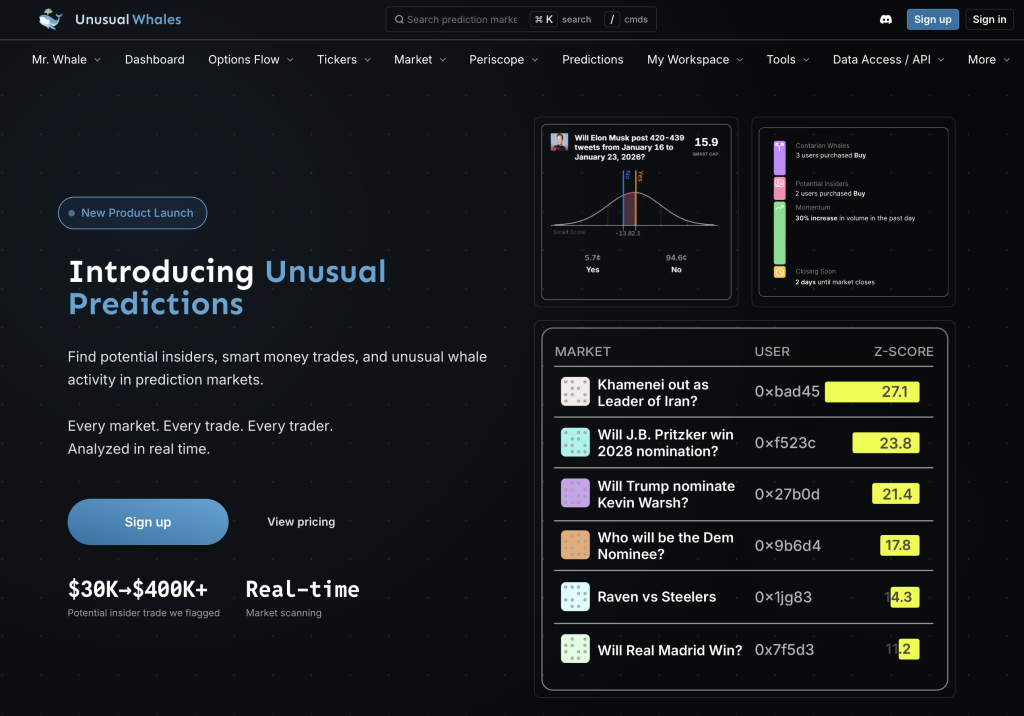Expand the Mr. Whale menu
The width and height of the screenshot is (1024, 716).
click(67, 59)
